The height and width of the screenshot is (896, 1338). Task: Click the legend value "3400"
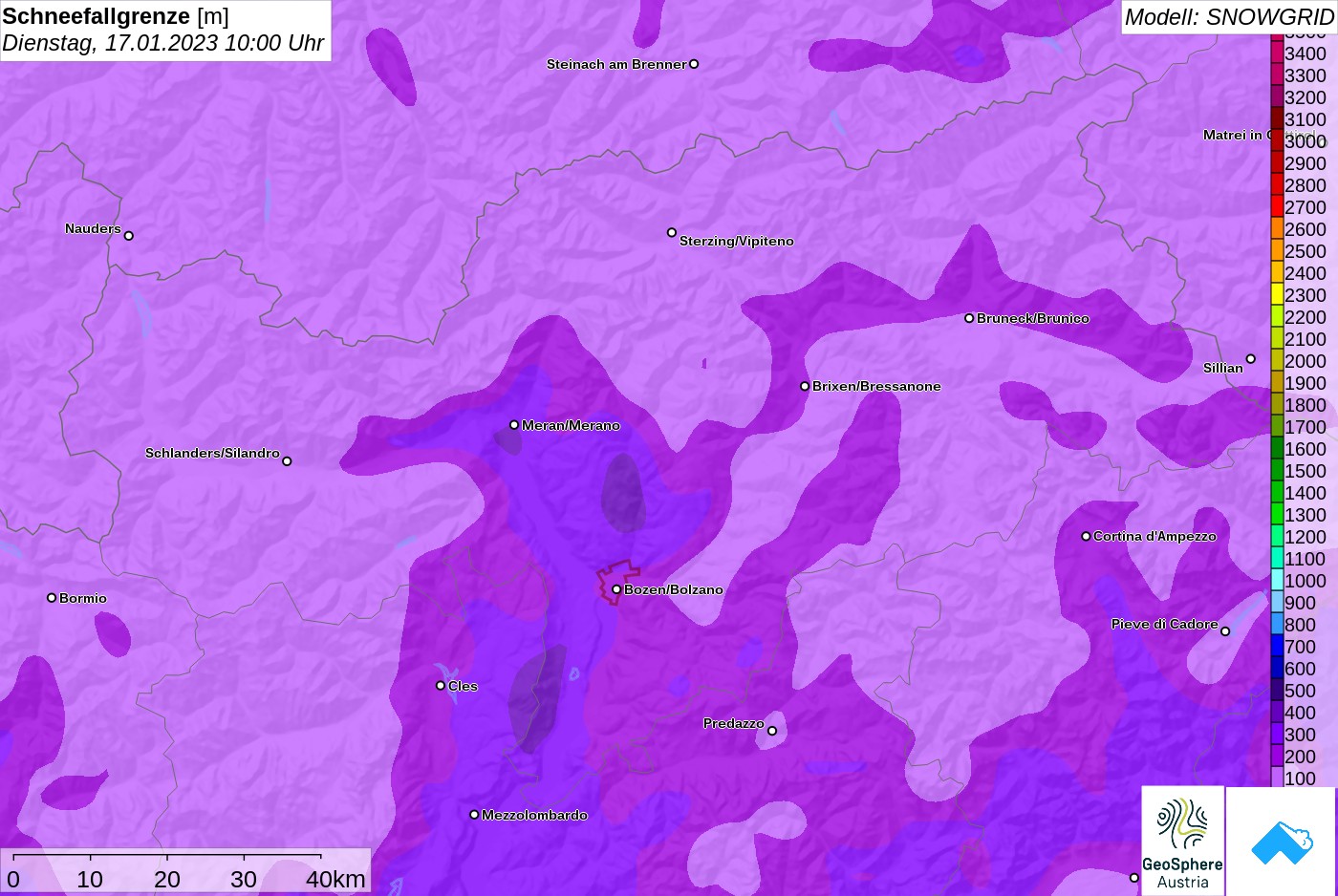click(x=1306, y=53)
